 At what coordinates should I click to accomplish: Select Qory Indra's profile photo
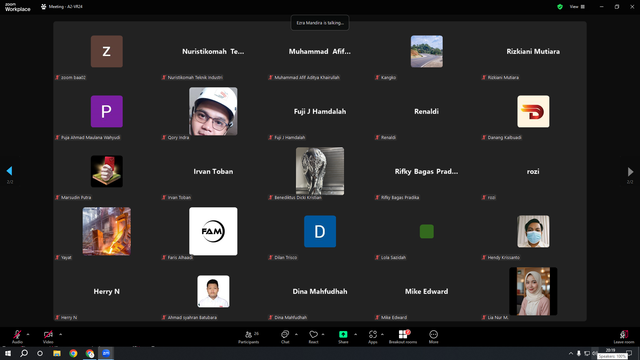click(213, 111)
